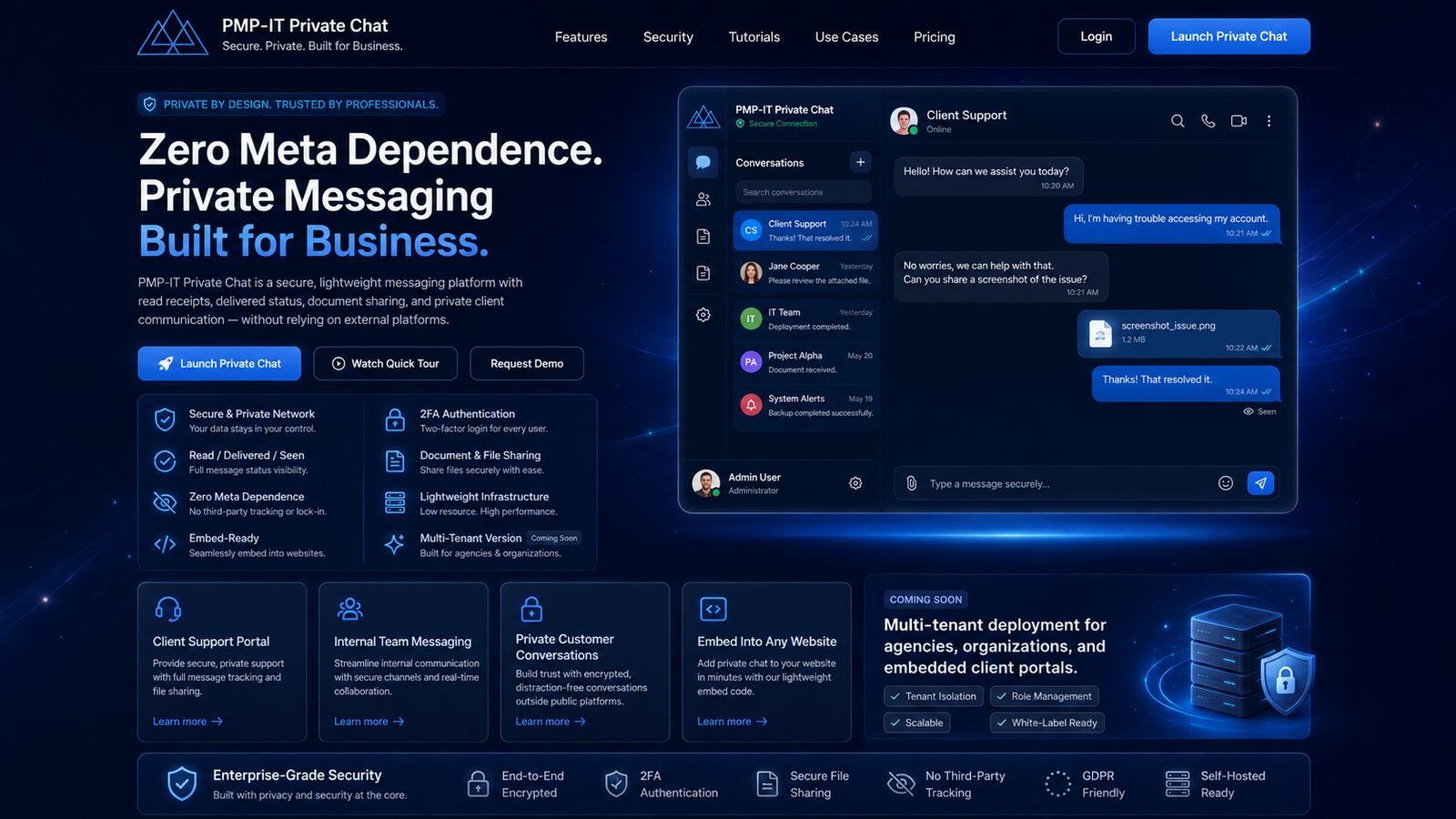Open Admin User settings gear icon
This screenshot has width=1456, height=819.
tap(855, 483)
